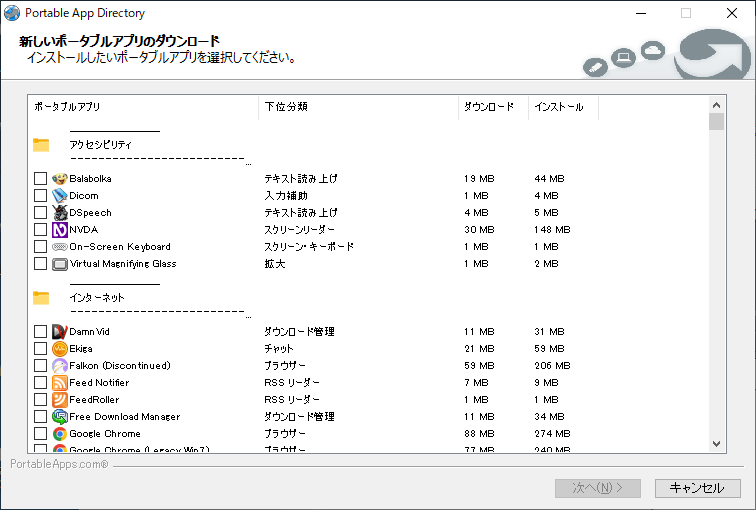Click the Virtual Magnifying Glass icon
This screenshot has height=510, width=756.
coord(60,264)
